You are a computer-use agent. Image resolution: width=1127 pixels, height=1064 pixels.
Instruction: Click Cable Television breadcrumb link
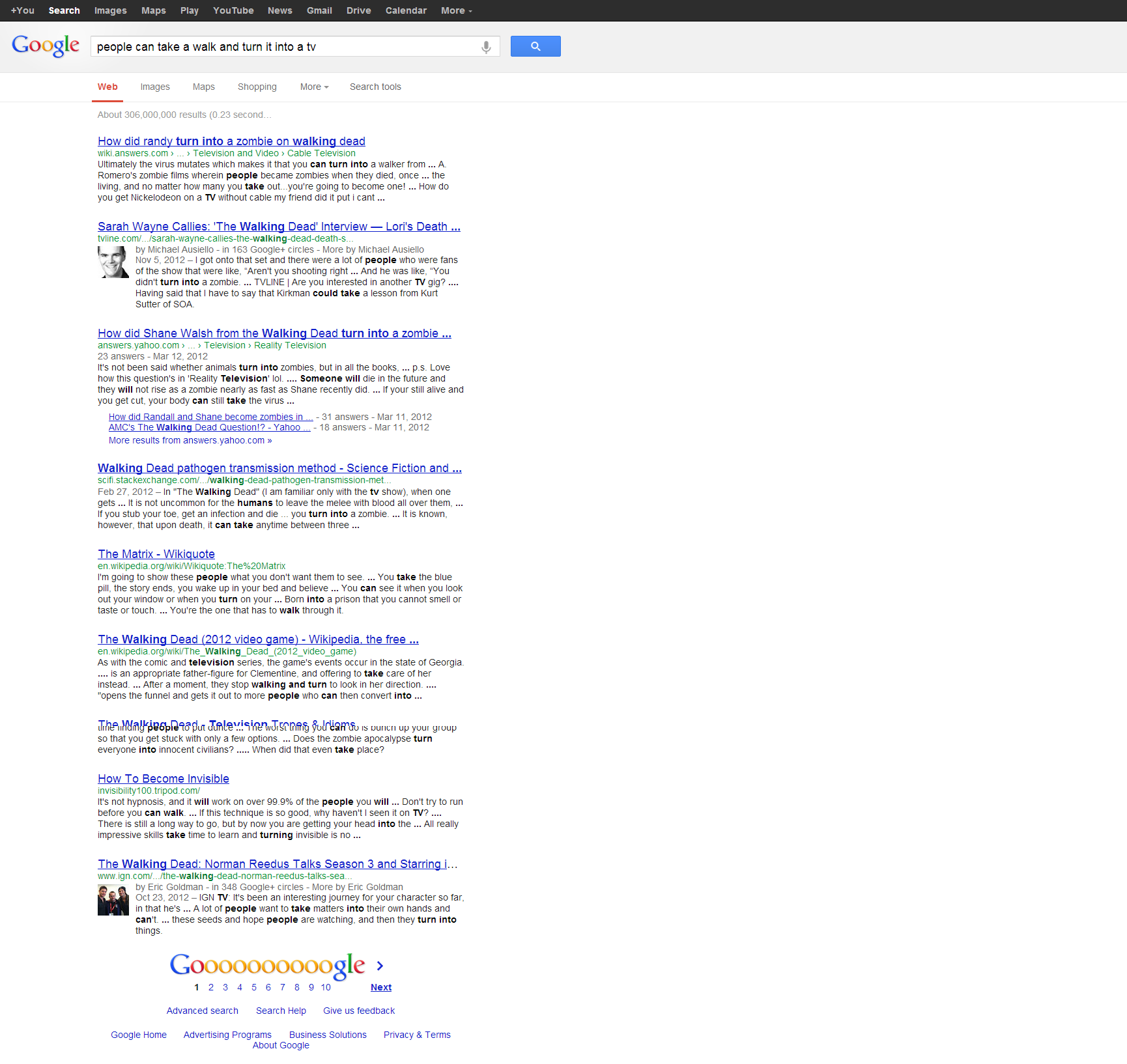pos(321,153)
